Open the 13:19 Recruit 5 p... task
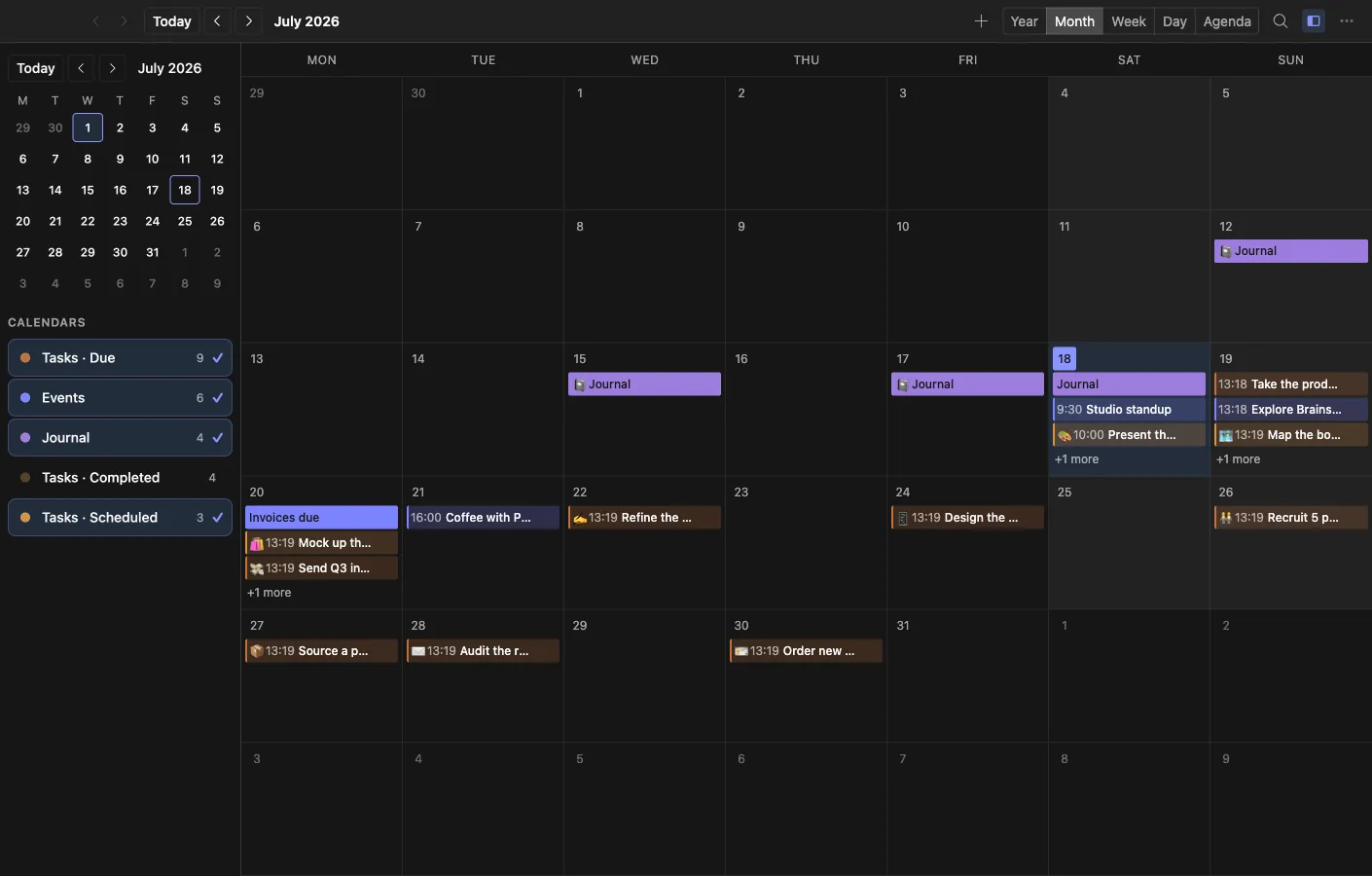Image resolution: width=1372 pixels, height=876 pixels. coord(1291,518)
